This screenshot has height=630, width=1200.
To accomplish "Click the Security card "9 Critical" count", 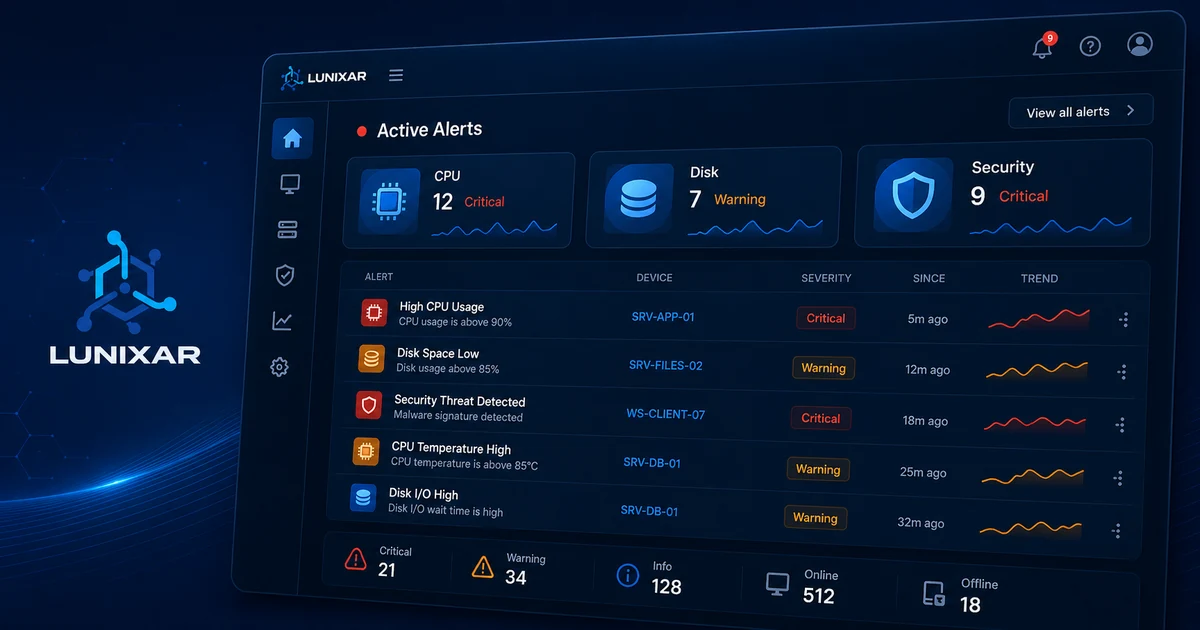I will point(1009,196).
